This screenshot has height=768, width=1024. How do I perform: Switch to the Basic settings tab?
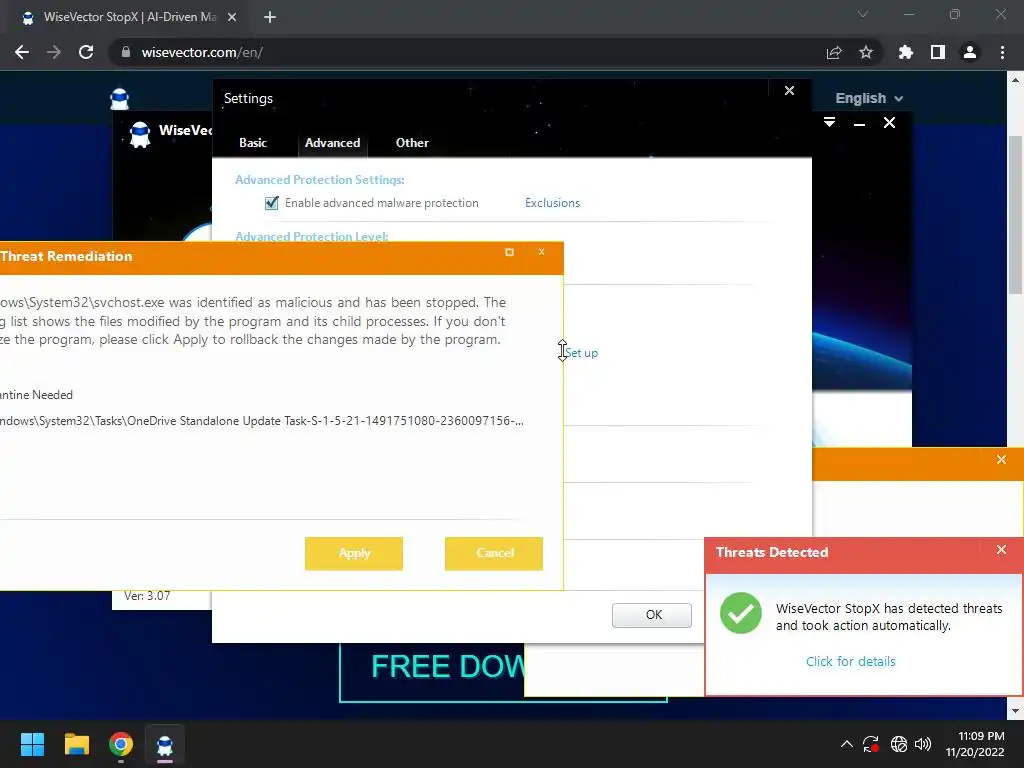click(x=253, y=142)
